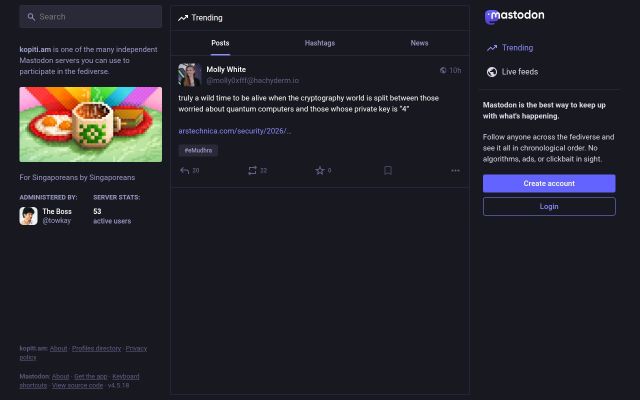
Task: Click the Mastodon logo
Action: 514,16
